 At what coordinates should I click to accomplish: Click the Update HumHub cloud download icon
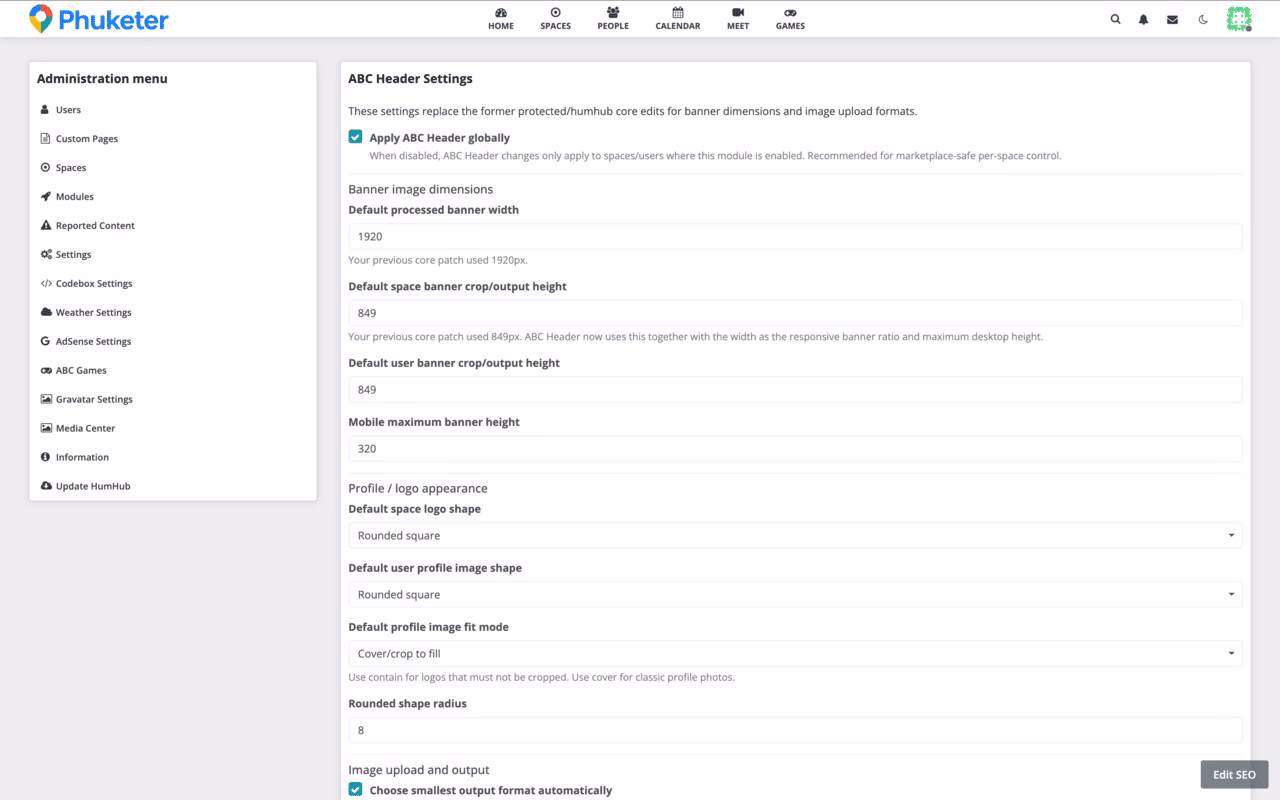click(46, 486)
